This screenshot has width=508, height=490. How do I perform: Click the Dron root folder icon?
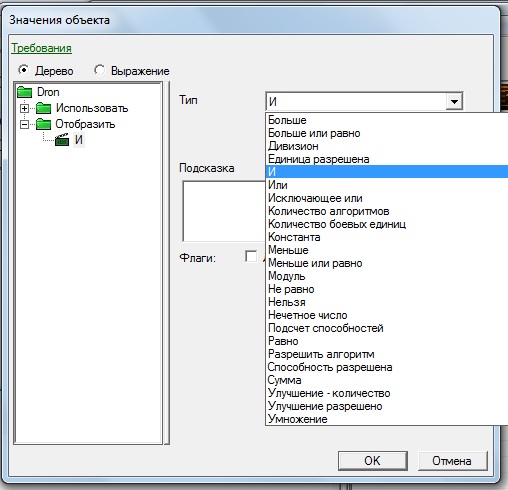pyautogui.click(x=24, y=92)
